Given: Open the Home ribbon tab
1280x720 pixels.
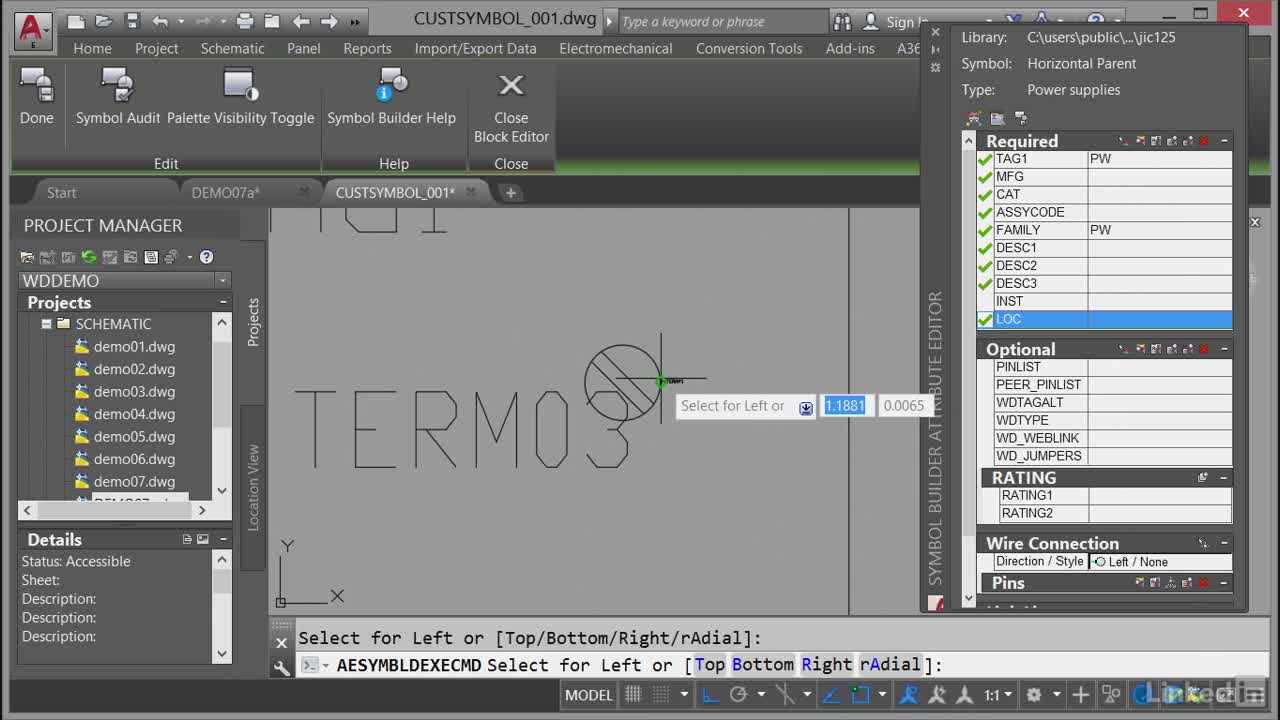Looking at the screenshot, I should 92,48.
